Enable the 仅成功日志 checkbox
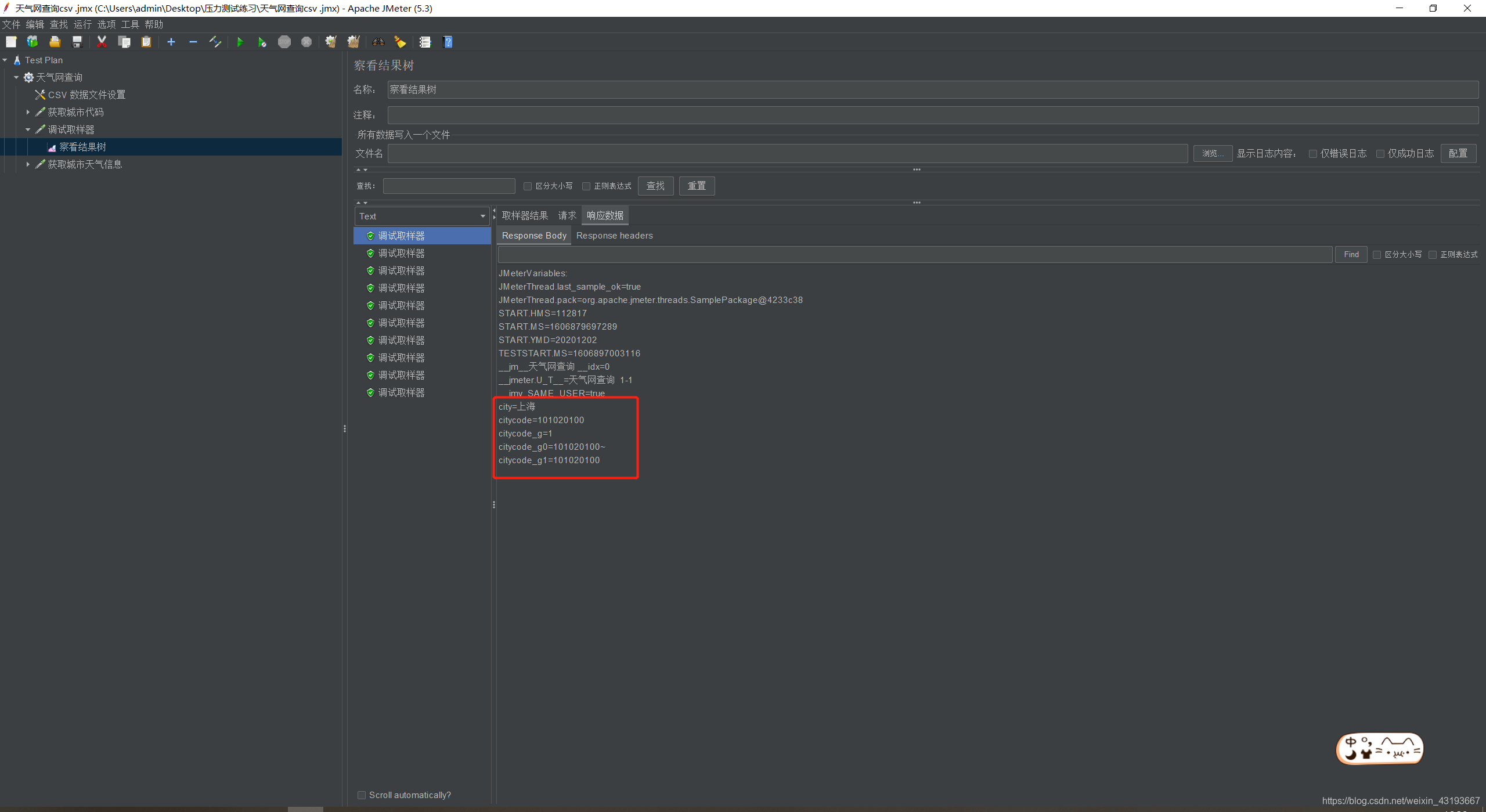The width and height of the screenshot is (1486, 812). point(1380,154)
